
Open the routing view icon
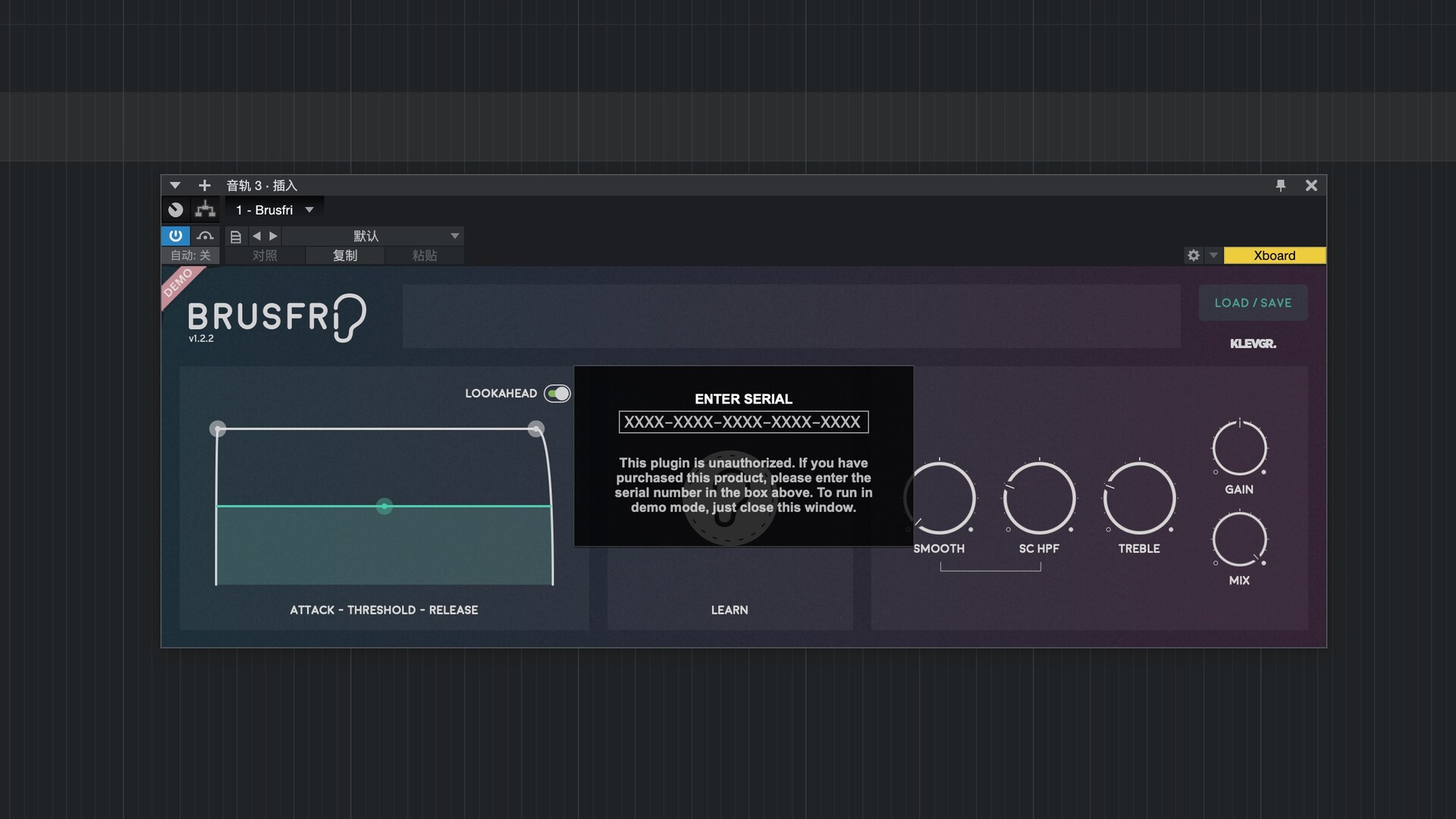click(205, 210)
